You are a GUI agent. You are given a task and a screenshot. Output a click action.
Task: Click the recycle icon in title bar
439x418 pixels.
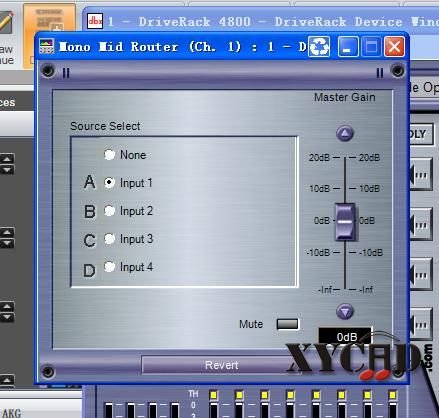click(319, 46)
